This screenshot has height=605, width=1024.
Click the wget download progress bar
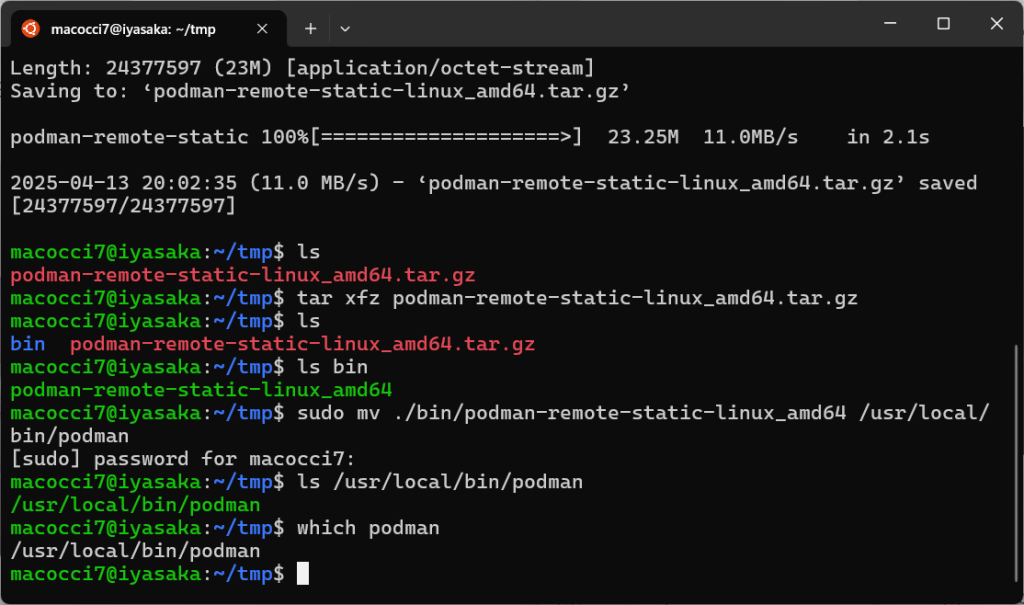tap(445, 137)
